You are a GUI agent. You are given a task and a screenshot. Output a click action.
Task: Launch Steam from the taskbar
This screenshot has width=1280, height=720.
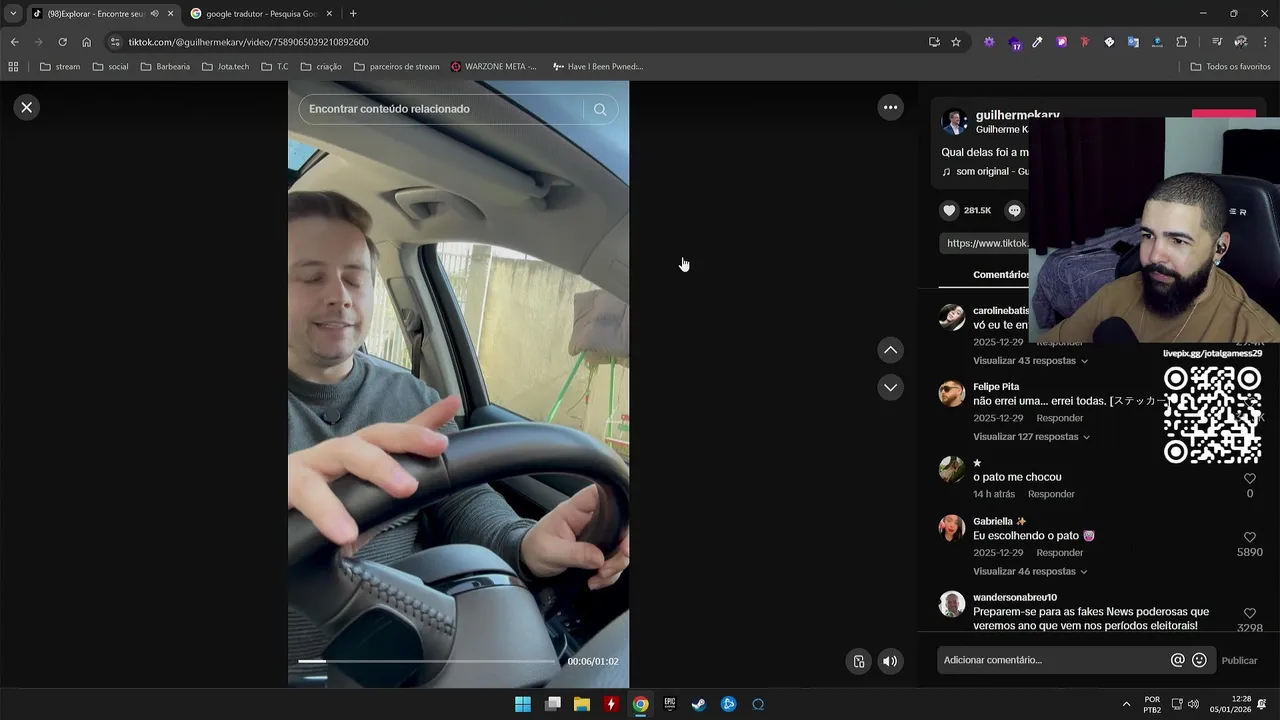pos(699,704)
